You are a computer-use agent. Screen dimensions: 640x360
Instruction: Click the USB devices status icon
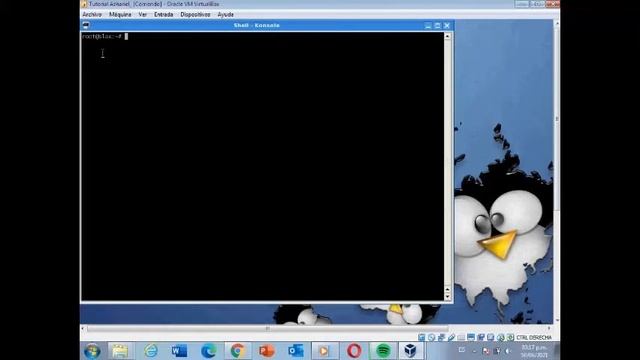pyautogui.click(x=451, y=338)
